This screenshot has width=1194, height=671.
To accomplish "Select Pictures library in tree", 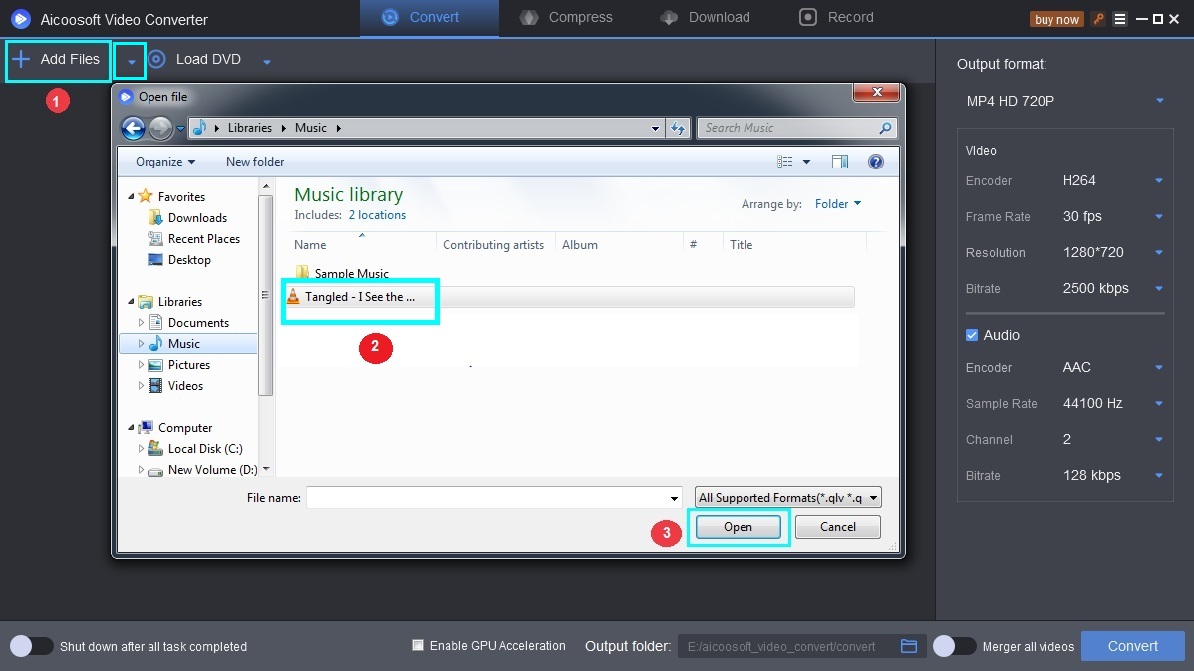I will pos(189,365).
